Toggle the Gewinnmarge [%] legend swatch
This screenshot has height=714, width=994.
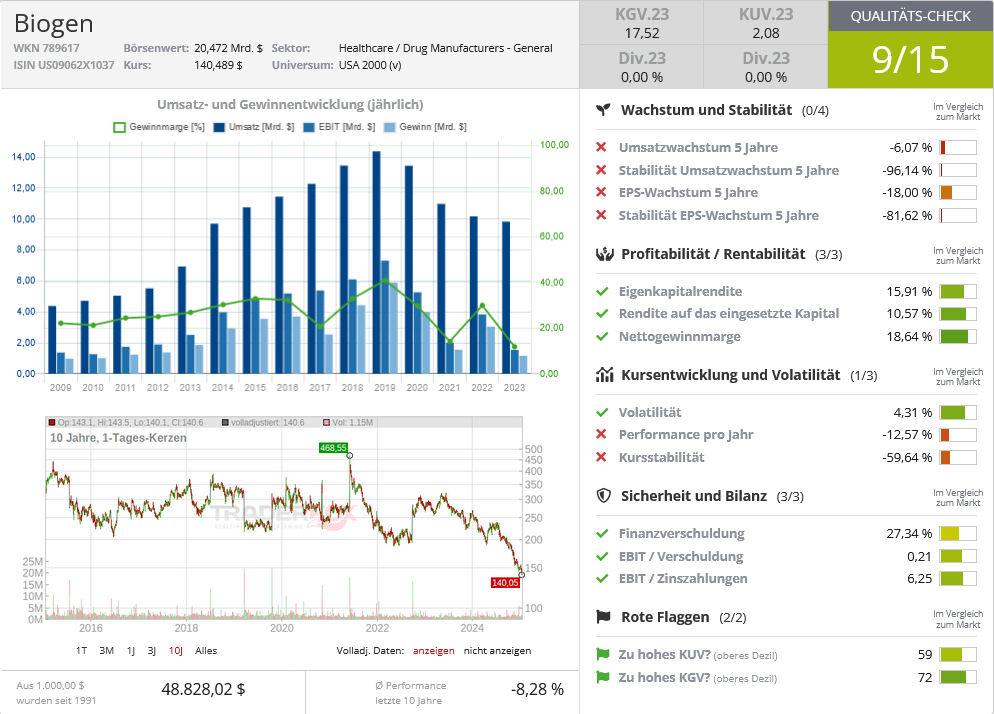(119, 127)
